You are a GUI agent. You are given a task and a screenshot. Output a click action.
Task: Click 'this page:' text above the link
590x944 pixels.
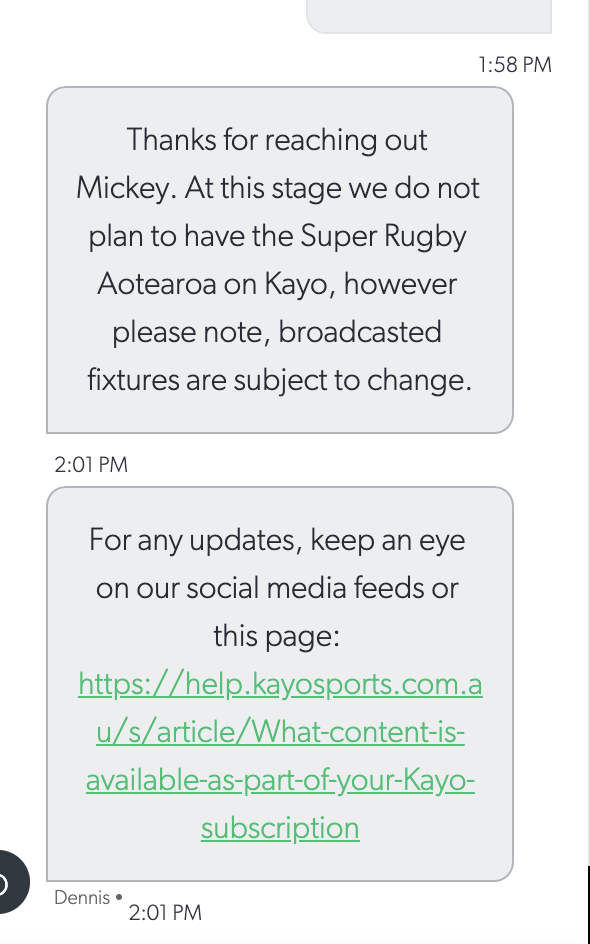pos(276,636)
